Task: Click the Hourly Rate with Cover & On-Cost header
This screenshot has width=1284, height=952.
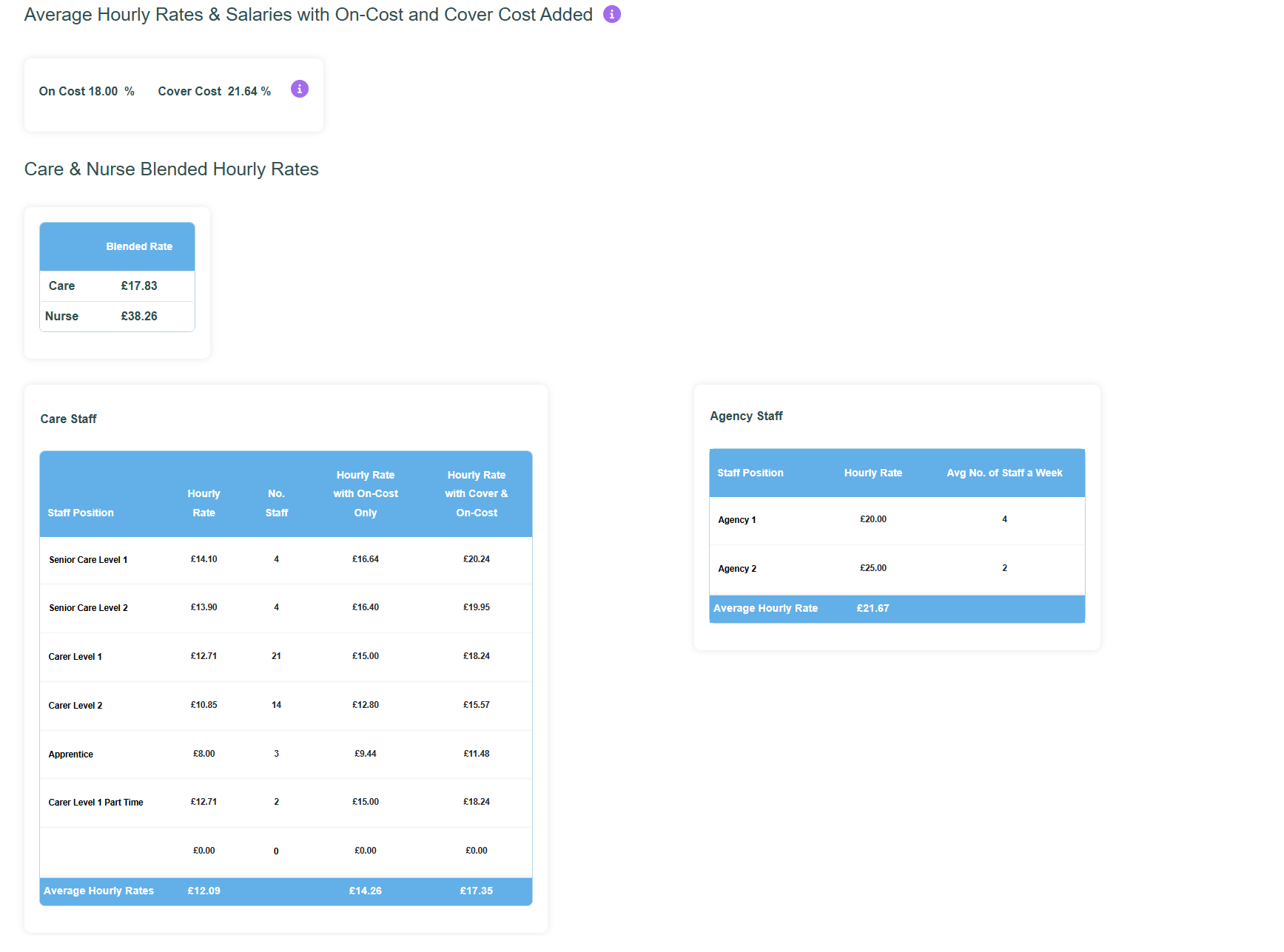Action: pos(476,493)
